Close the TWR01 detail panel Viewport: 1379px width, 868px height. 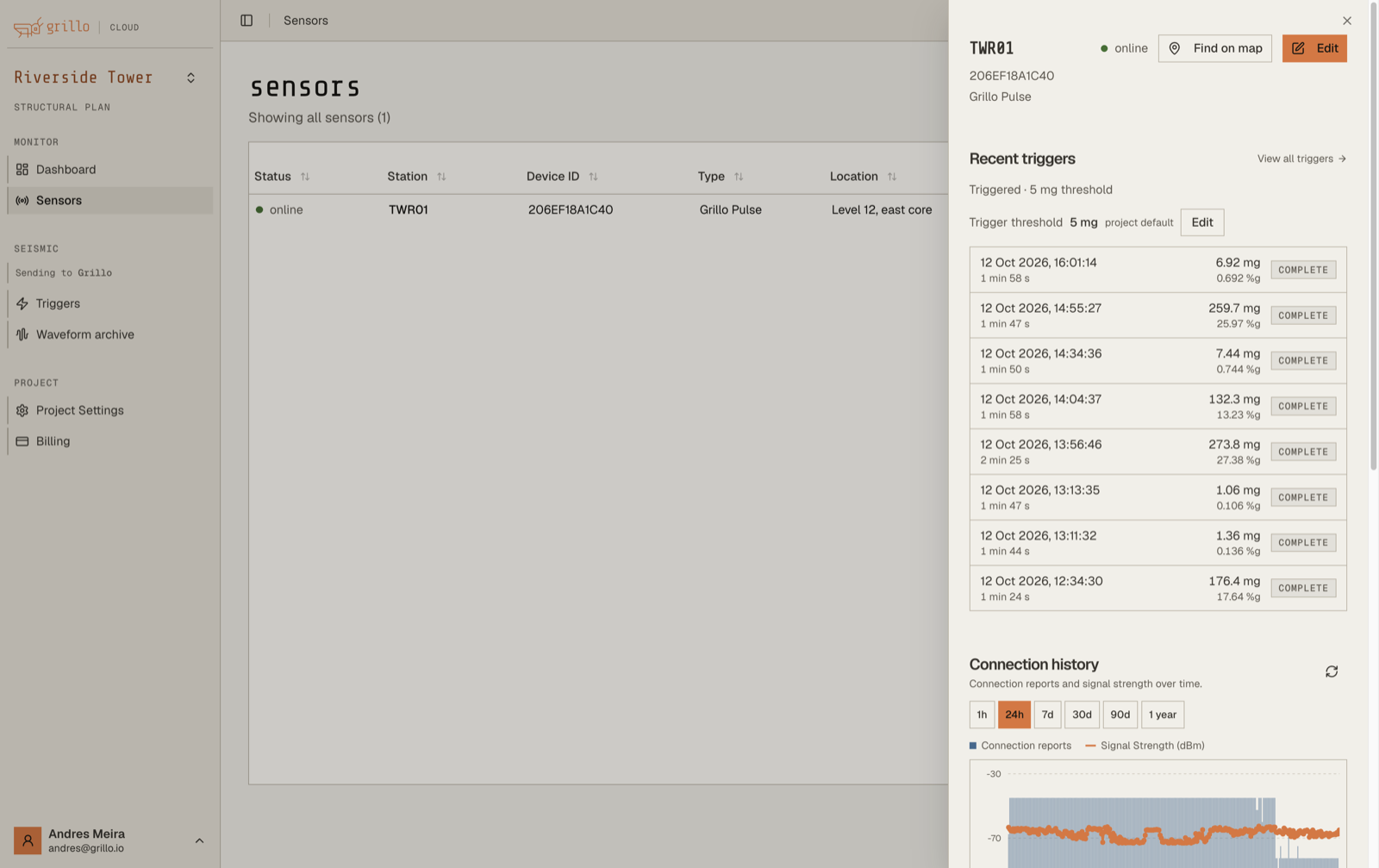click(1347, 21)
